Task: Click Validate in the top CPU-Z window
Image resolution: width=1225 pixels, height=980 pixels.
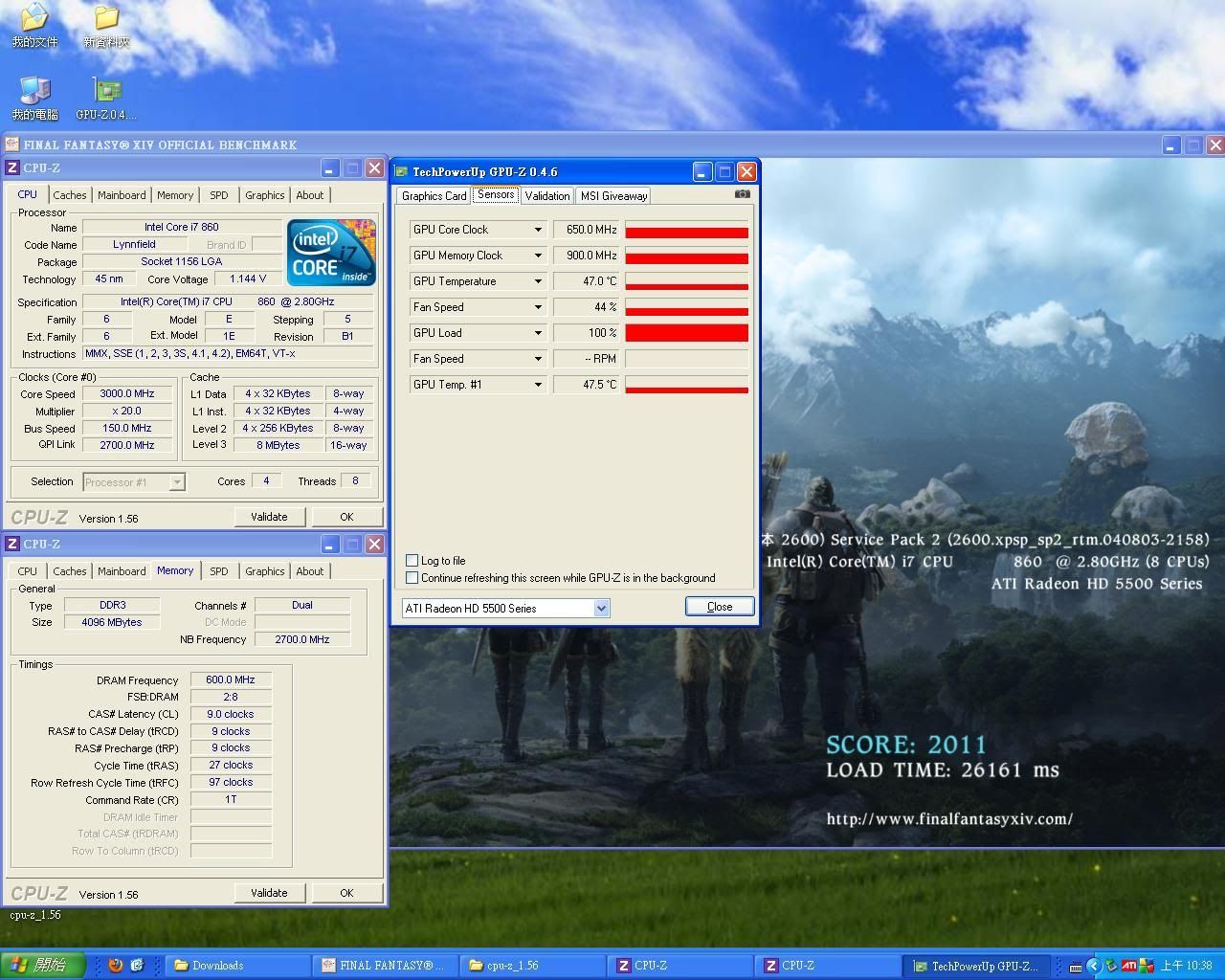Action: click(x=269, y=517)
